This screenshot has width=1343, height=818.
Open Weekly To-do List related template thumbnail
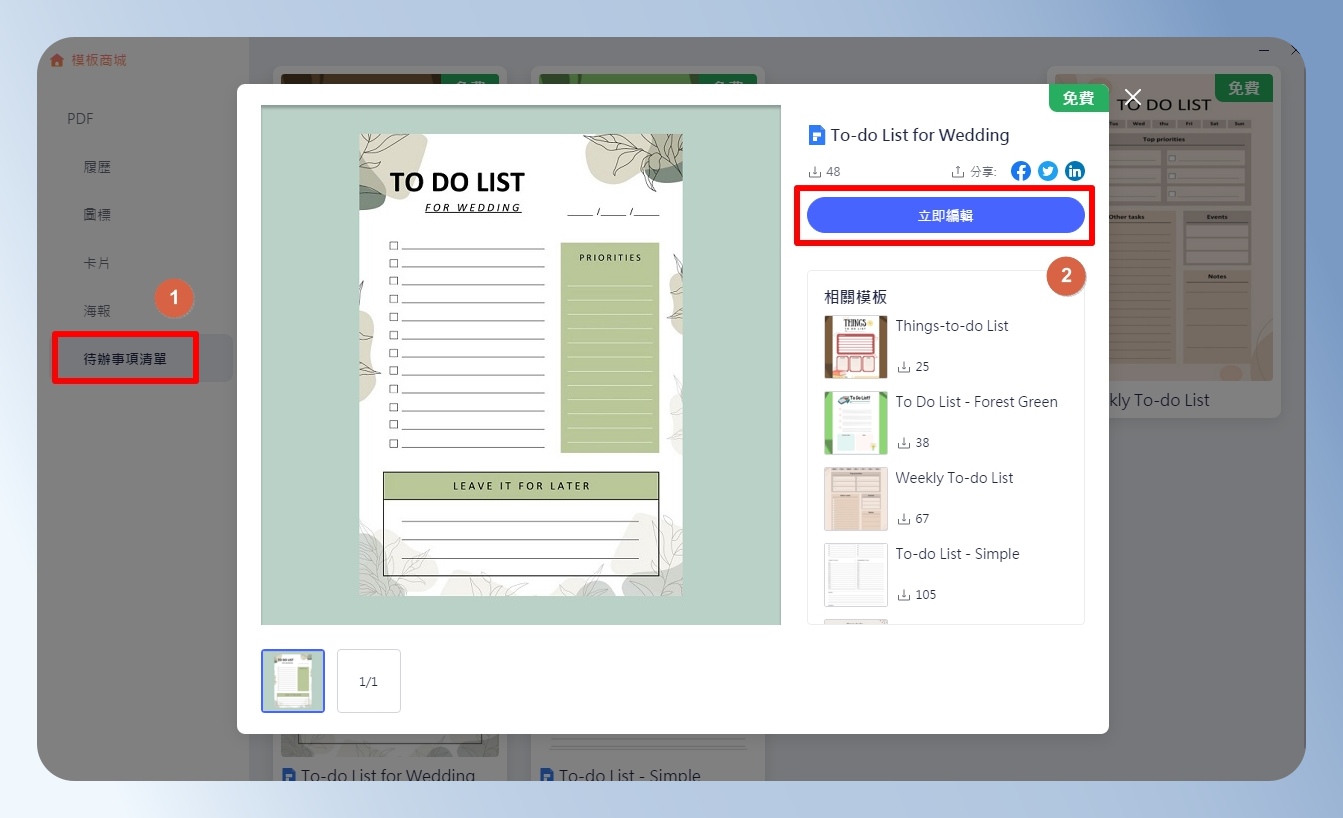[856, 499]
